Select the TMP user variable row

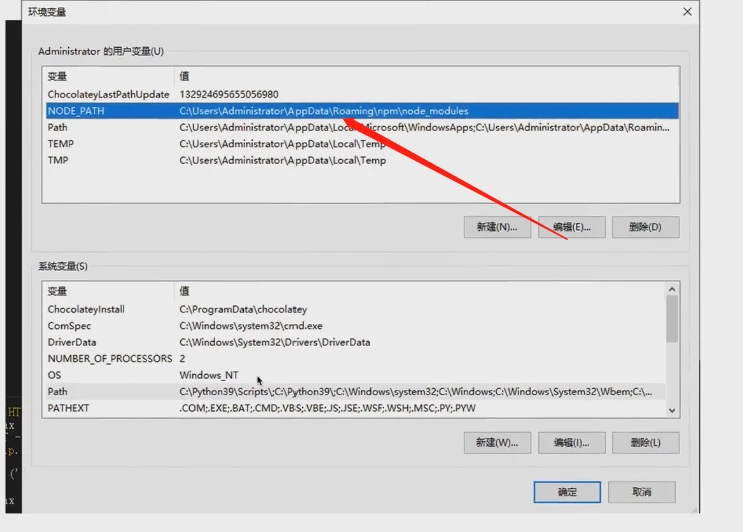58,160
